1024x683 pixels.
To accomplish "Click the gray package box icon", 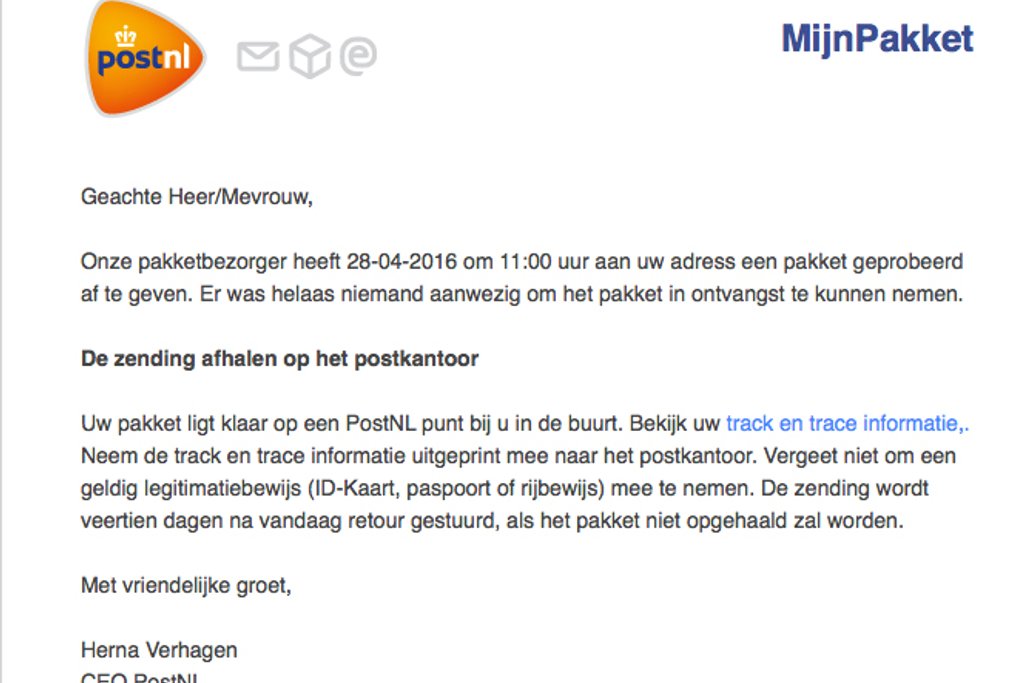I will [x=310, y=57].
